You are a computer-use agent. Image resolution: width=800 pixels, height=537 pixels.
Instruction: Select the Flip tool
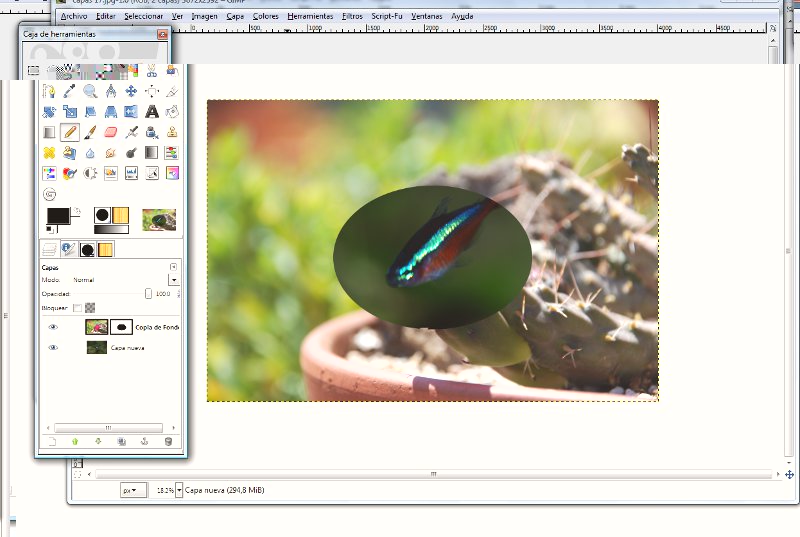pos(131,112)
